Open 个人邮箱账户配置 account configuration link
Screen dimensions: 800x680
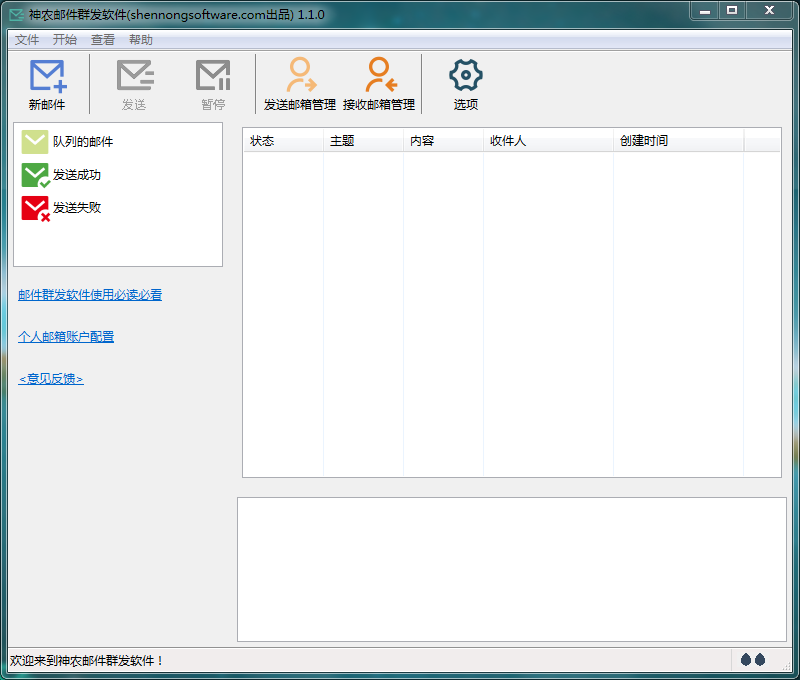pyautogui.click(x=66, y=336)
